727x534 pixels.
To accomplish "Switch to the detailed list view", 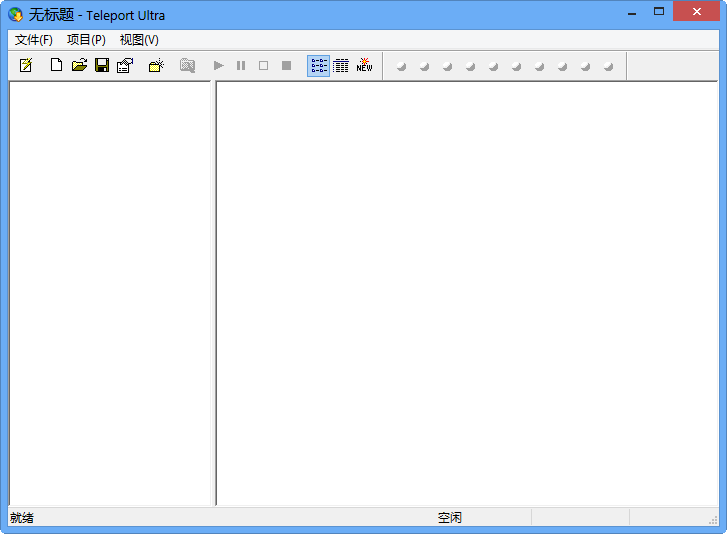I will coord(341,66).
